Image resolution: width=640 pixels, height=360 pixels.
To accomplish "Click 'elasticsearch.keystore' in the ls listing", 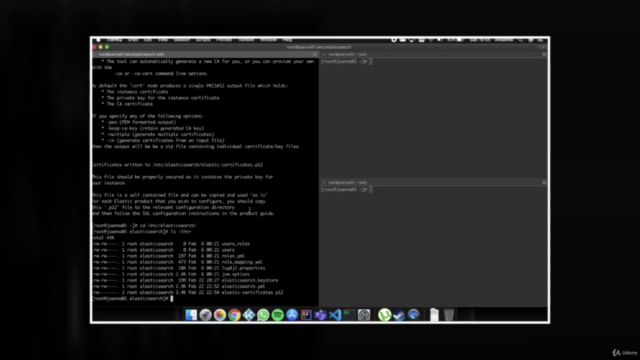I will click(x=250, y=280).
